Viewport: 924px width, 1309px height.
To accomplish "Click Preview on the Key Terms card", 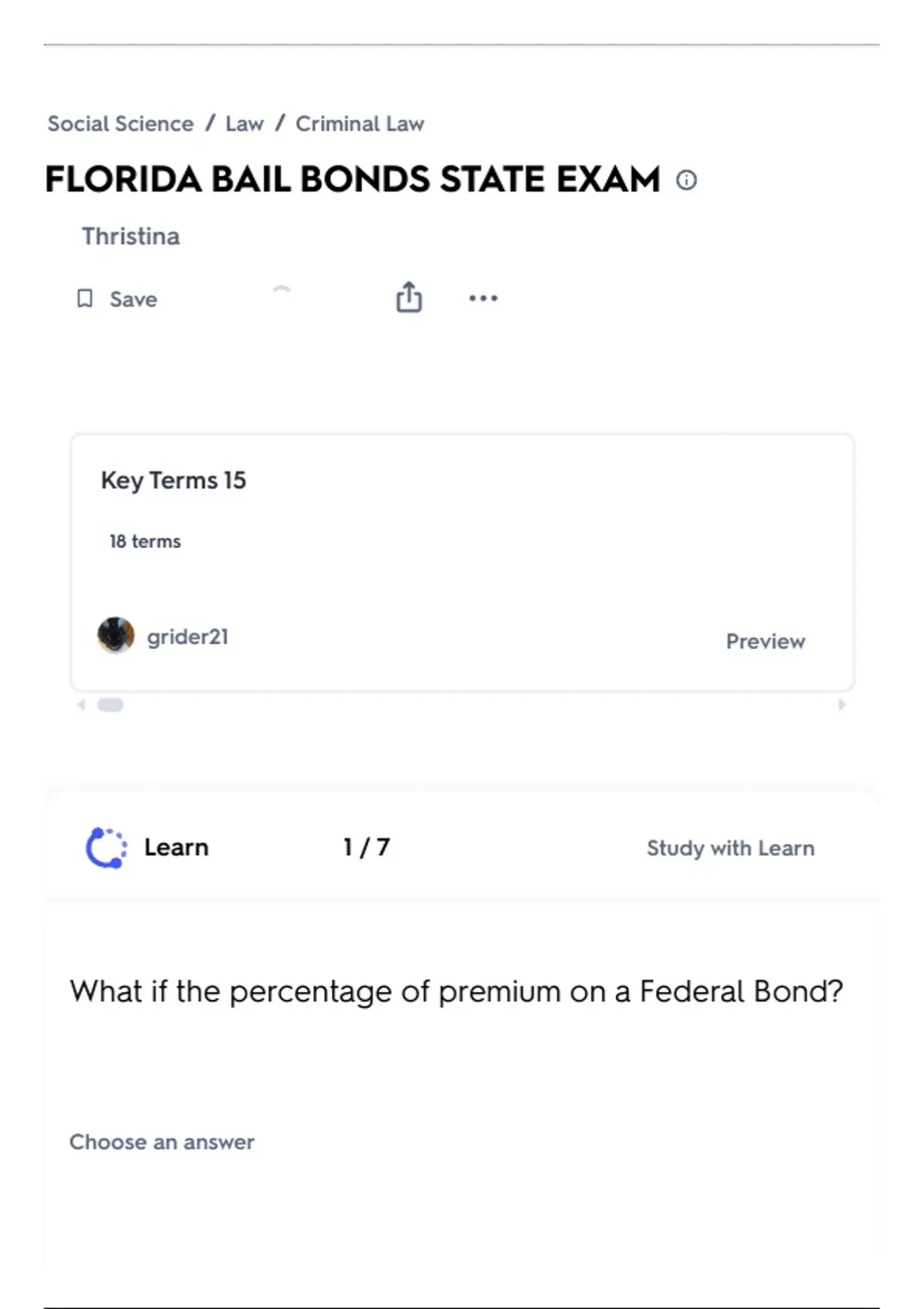I will click(x=765, y=641).
